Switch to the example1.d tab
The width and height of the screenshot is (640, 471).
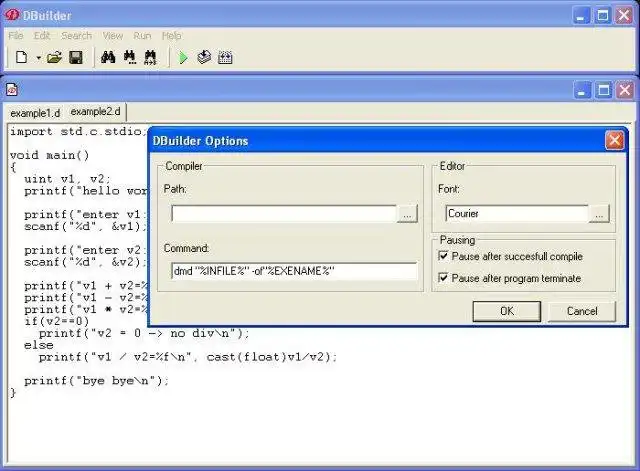coord(35,113)
